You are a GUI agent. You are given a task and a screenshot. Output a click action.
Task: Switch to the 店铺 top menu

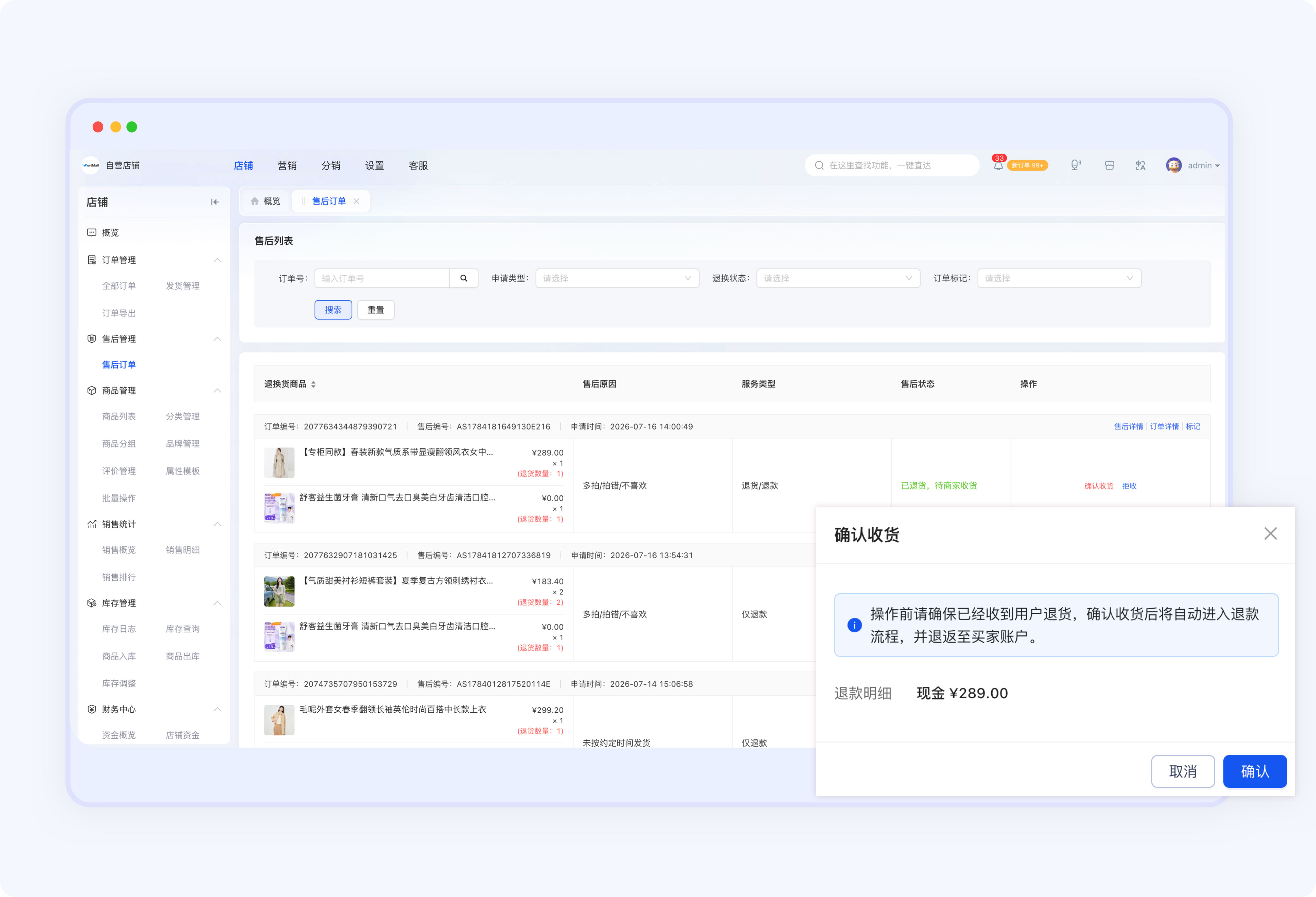(243, 165)
